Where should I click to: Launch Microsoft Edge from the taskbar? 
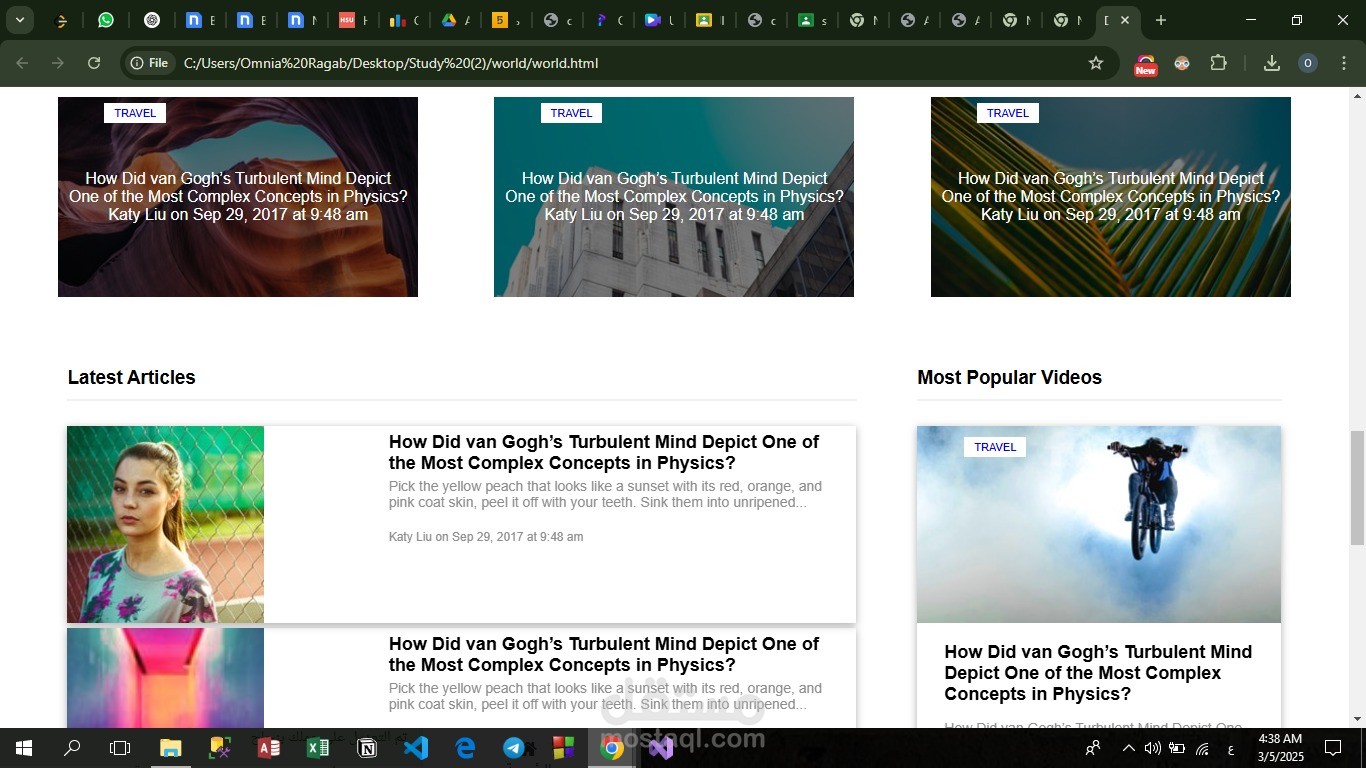tap(465, 748)
